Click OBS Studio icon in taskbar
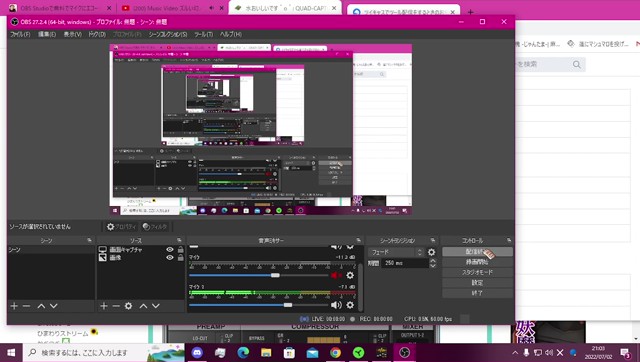640x362 pixels. [404, 352]
